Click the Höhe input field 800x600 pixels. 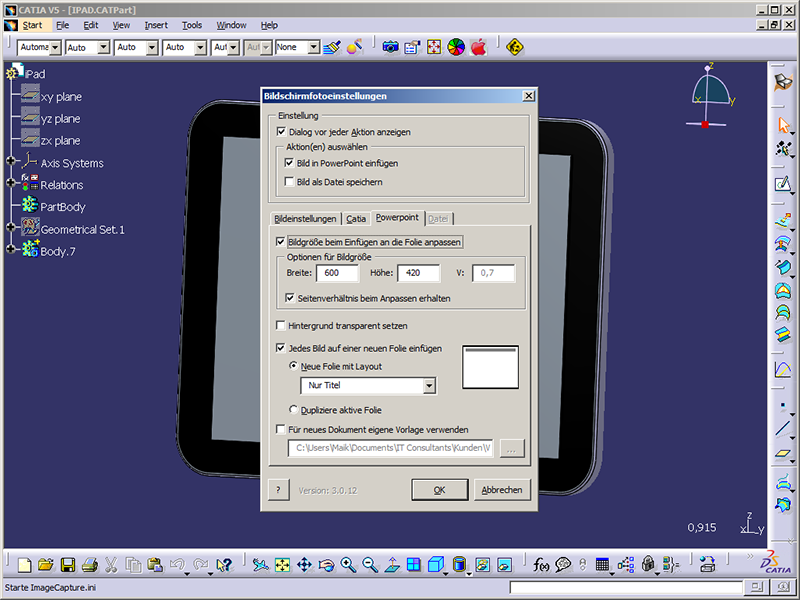pos(418,273)
